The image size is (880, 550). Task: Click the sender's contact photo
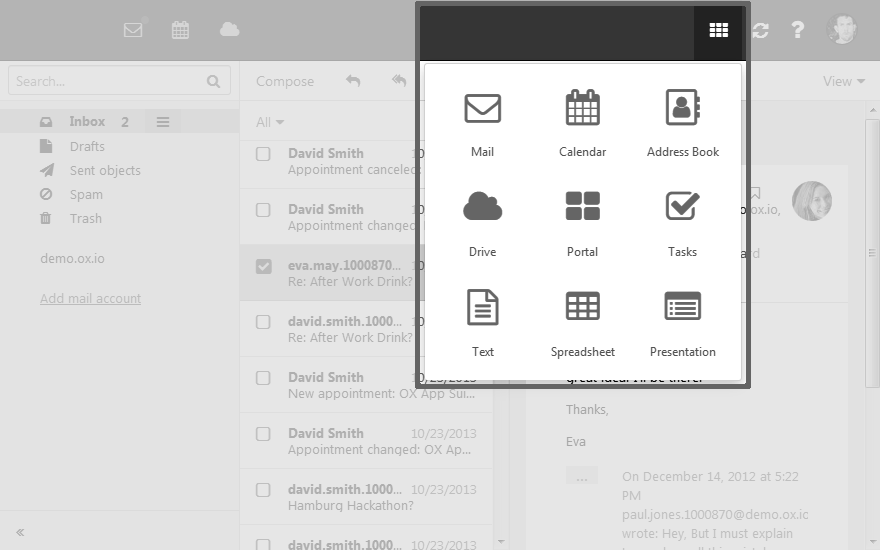812,201
